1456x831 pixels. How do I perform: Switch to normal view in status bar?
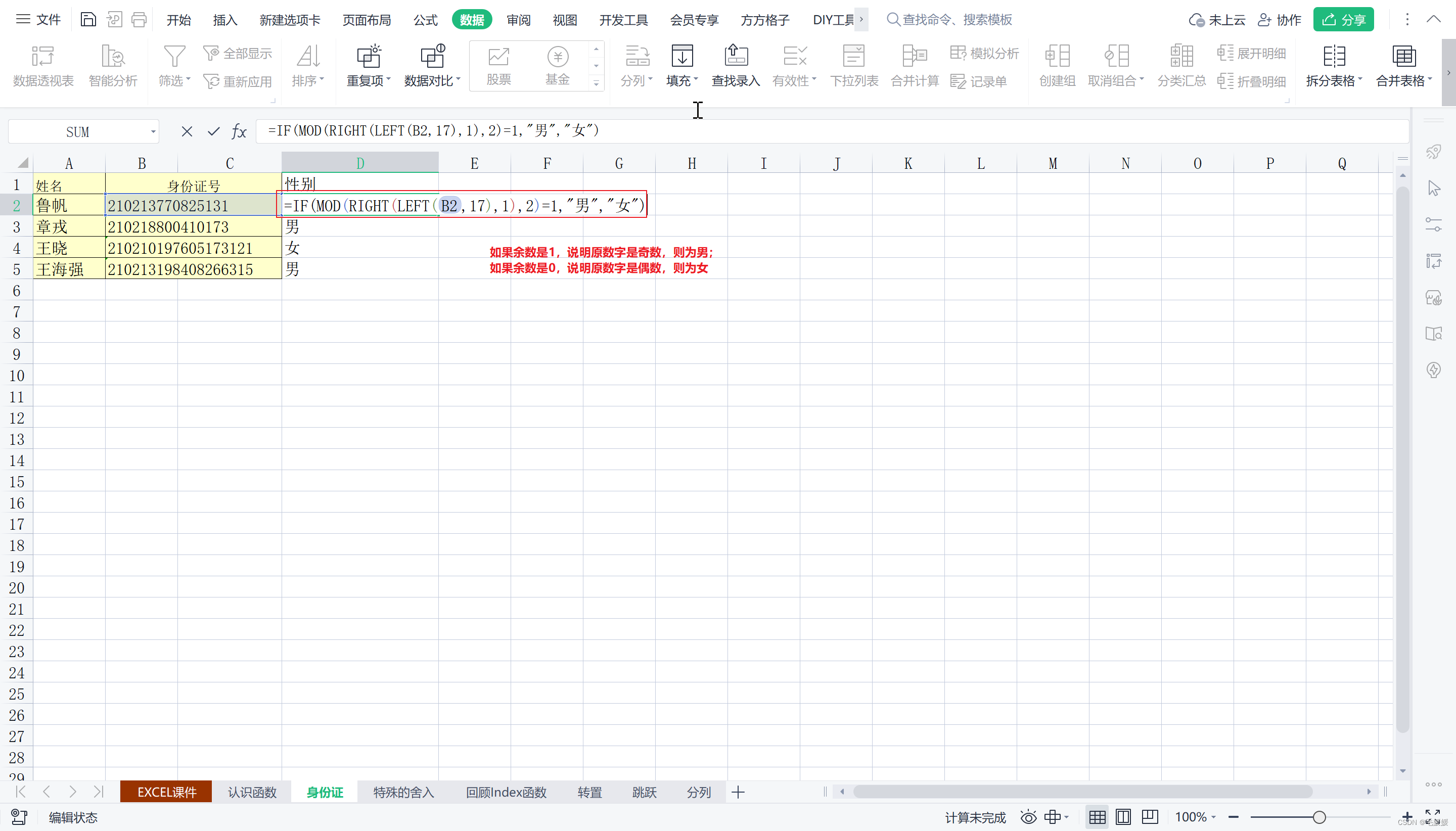point(1097,817)
